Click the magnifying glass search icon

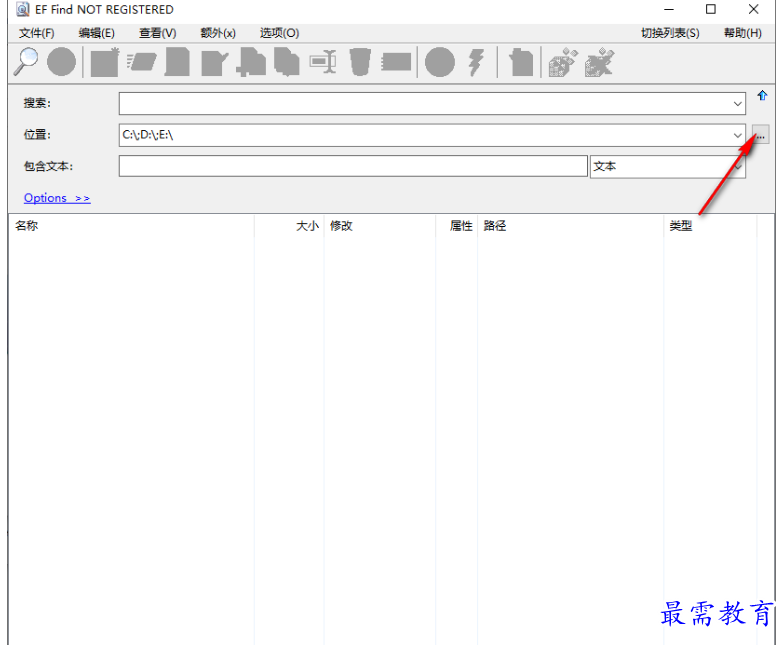26,62
